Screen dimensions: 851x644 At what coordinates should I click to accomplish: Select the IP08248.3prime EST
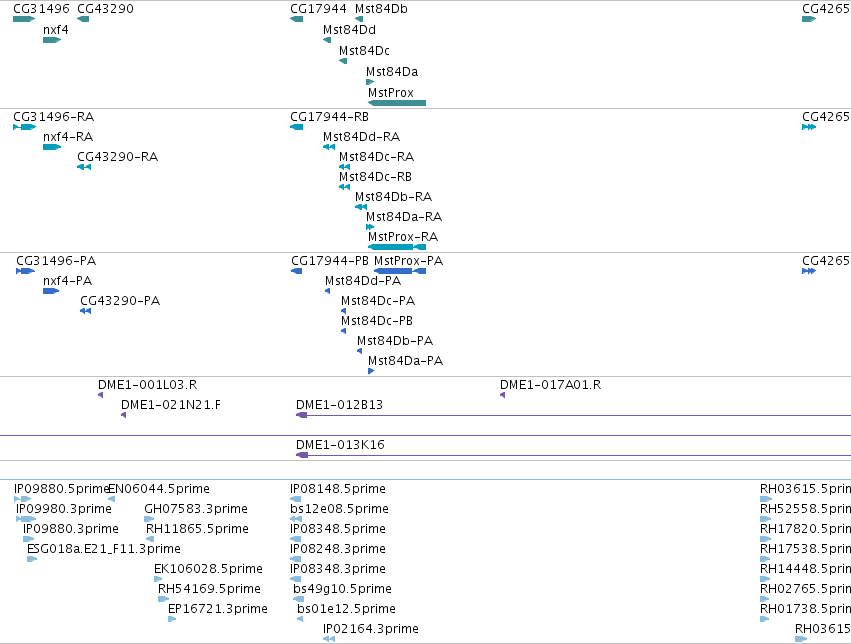coord(295,559)
